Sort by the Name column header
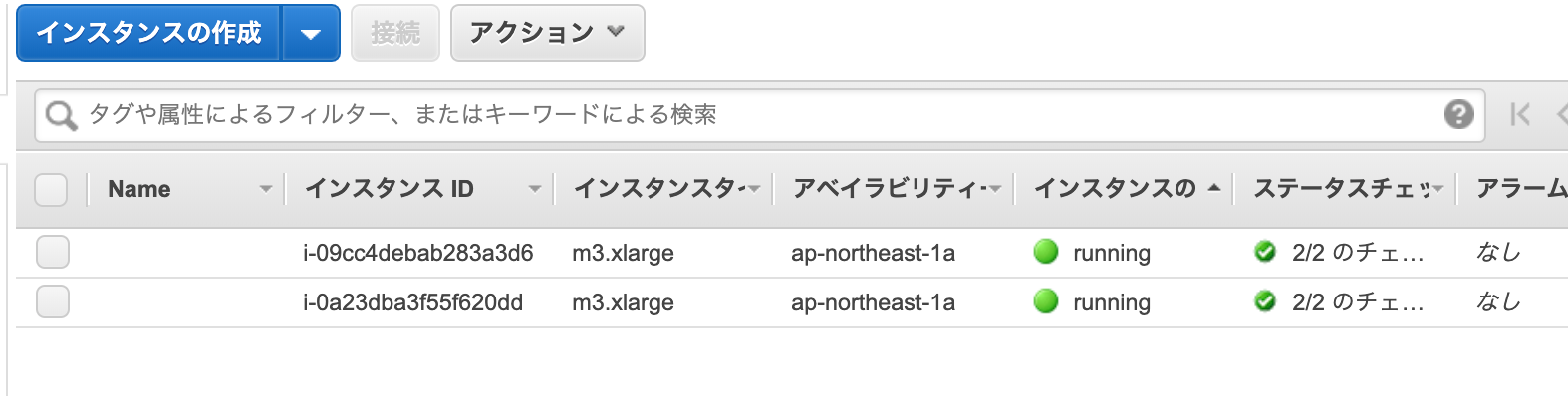The image size is (1568, 396). tap(139, 189)
